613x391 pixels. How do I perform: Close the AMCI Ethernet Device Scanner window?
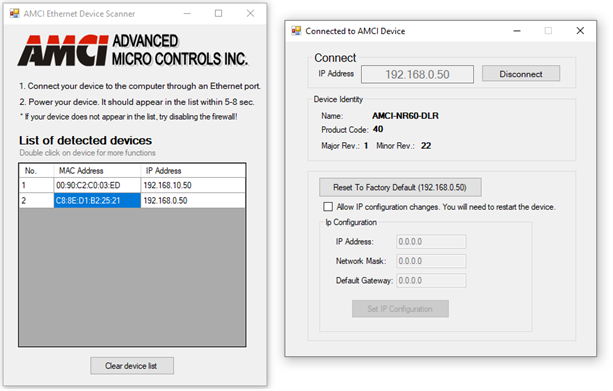(250, 14)
